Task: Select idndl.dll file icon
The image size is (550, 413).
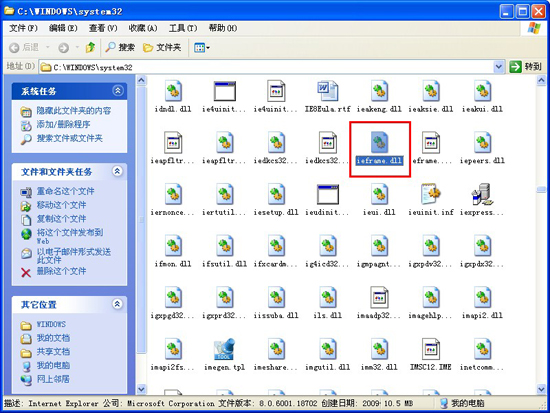Action: [x=173, y=91]
